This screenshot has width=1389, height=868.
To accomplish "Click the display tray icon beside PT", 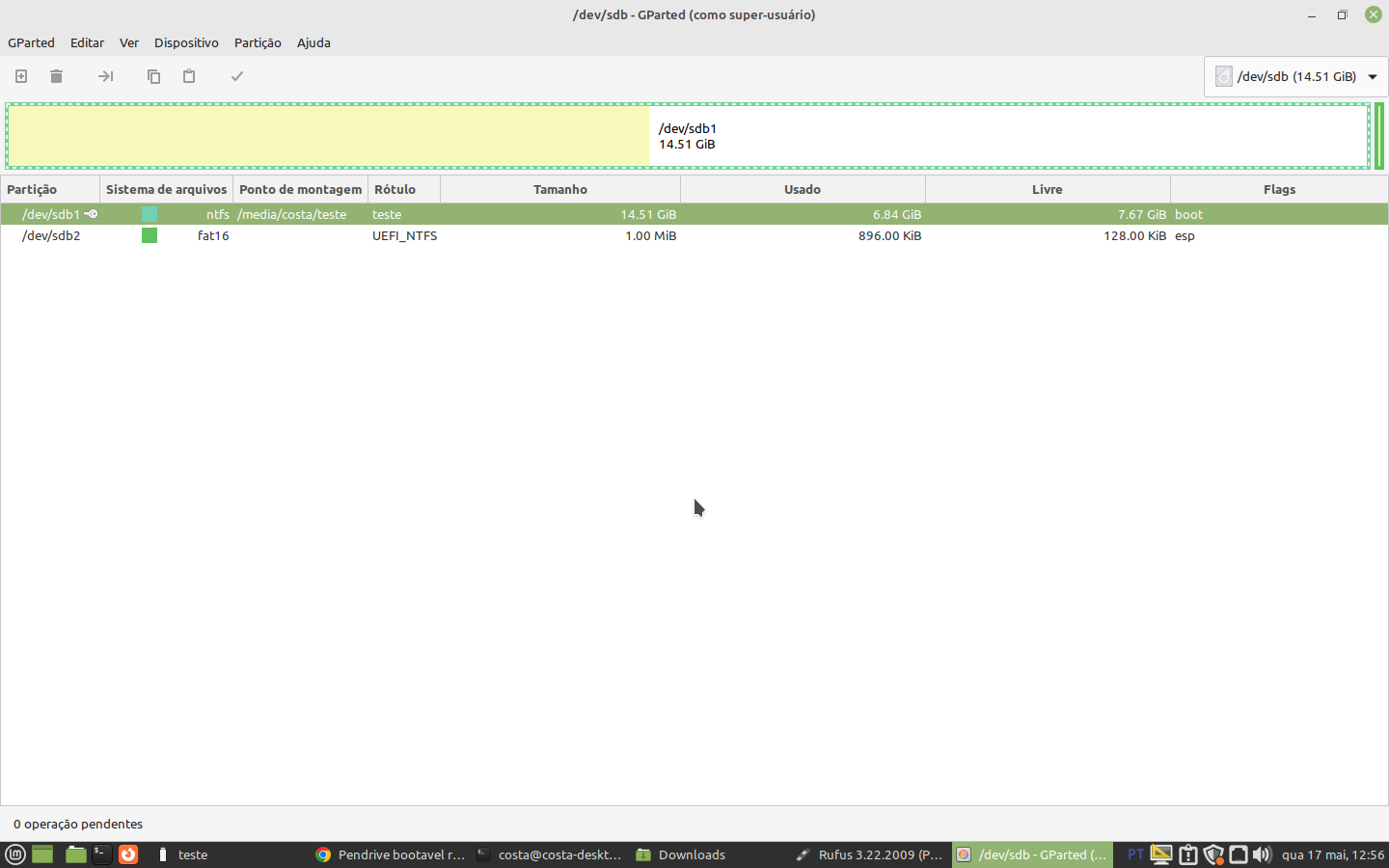I will [x=1161, y=854].
